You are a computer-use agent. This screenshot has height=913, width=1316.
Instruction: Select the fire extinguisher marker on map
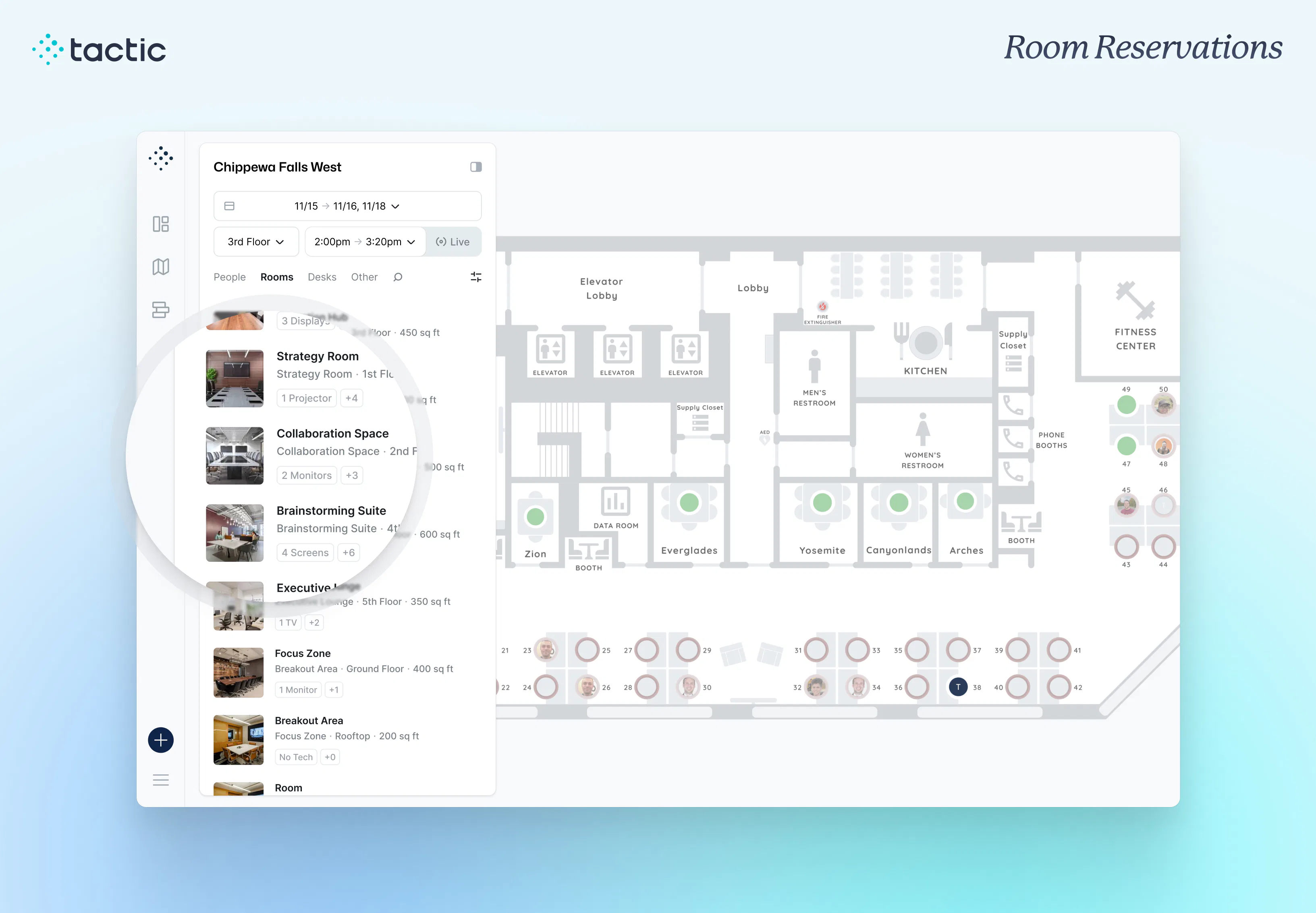822,306
